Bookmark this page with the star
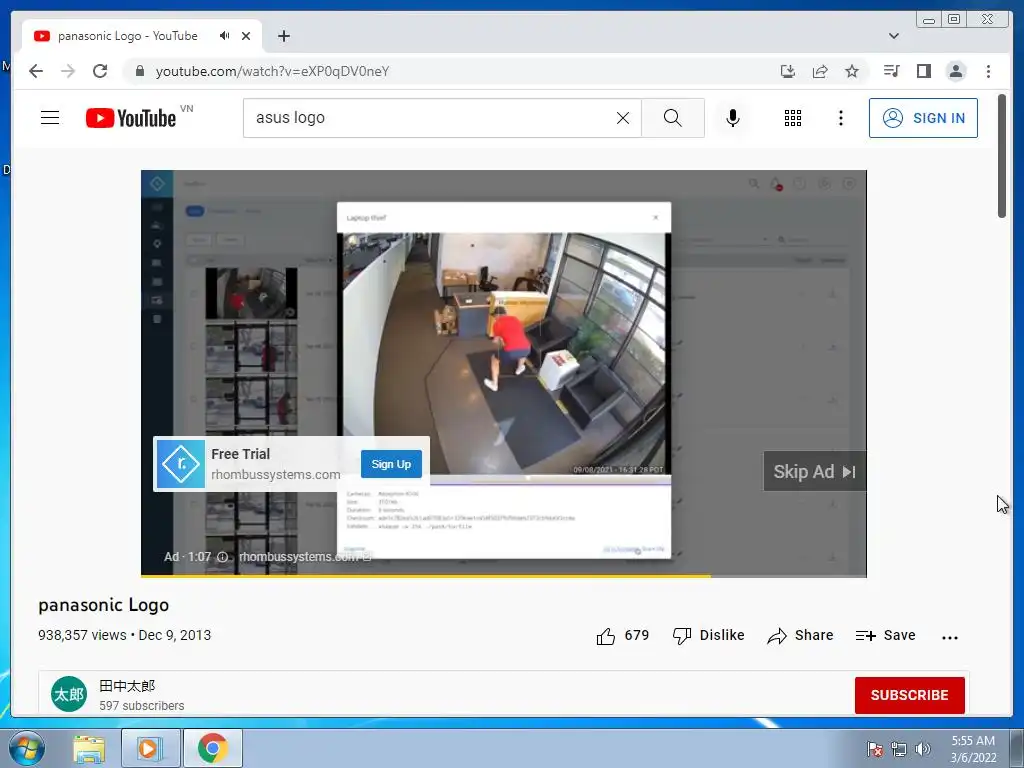Viewport: 1024px width, 768px height. [x=852, y=71]
